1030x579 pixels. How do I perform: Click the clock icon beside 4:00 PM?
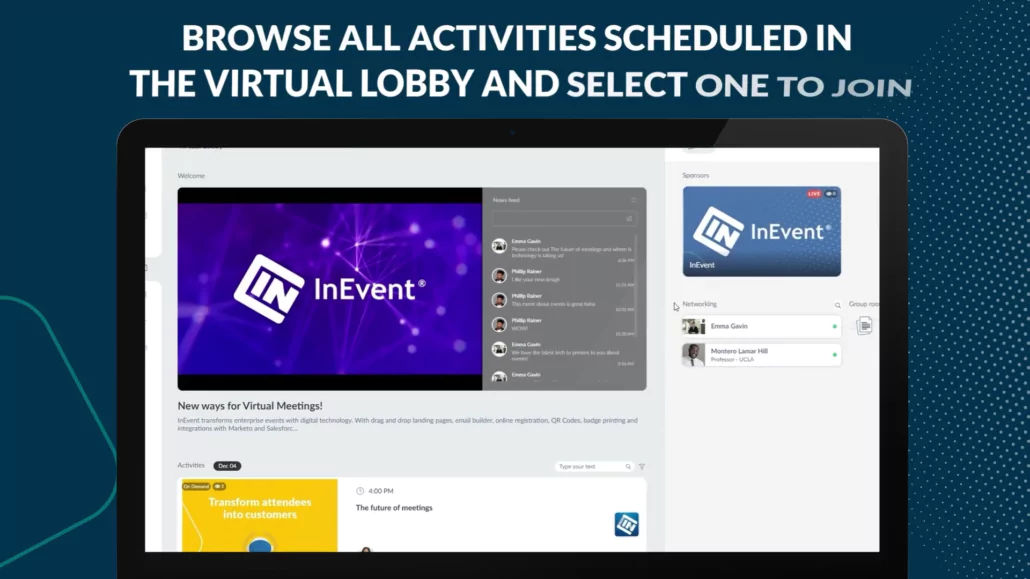click(360, 491)
